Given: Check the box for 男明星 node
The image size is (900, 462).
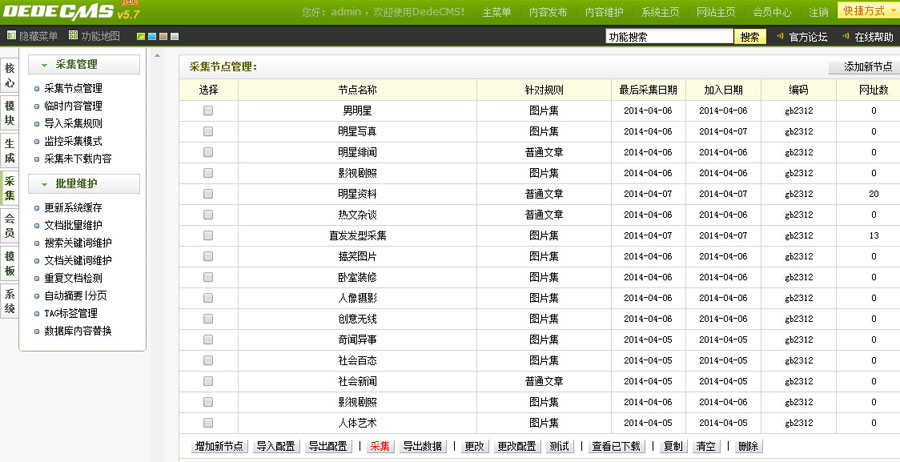Looking at the screenshot, I should [208, 111].
